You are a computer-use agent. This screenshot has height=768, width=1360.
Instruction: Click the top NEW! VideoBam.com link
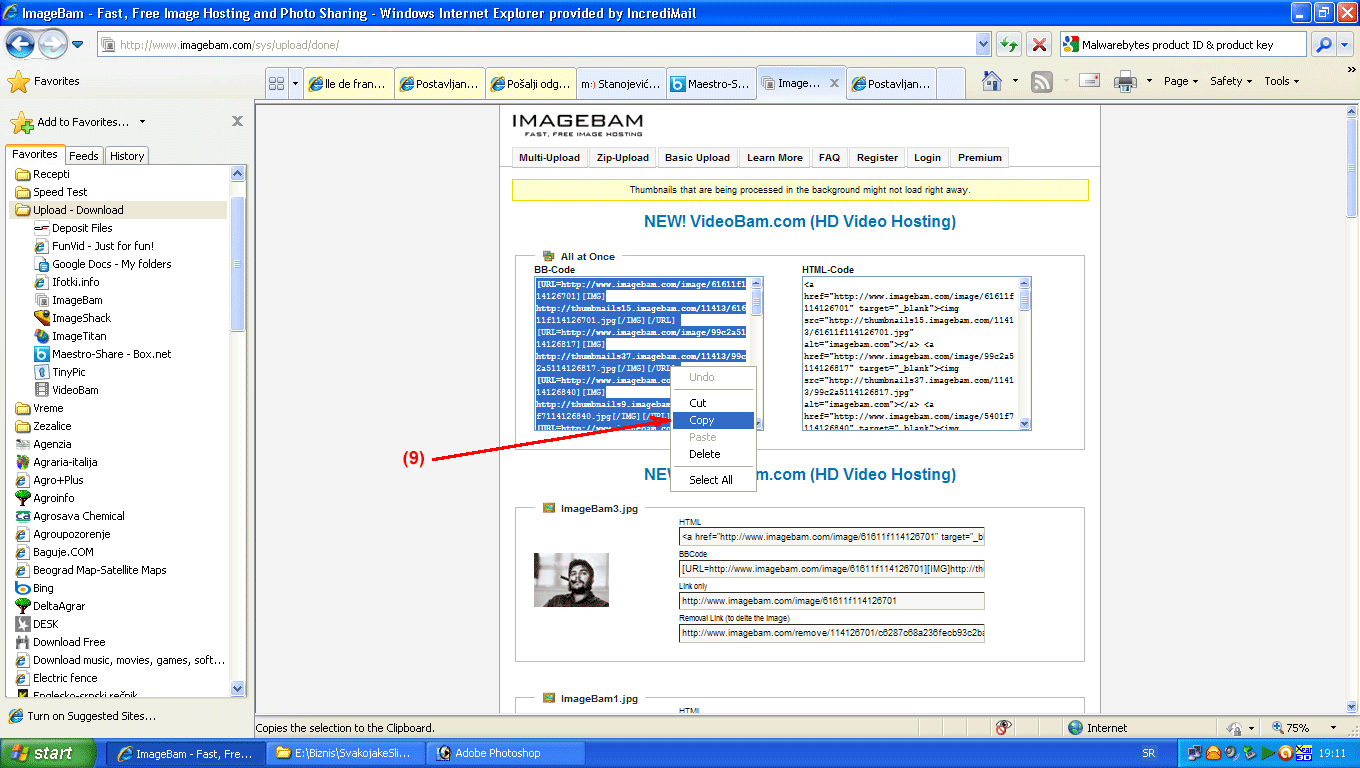(800, 222)
